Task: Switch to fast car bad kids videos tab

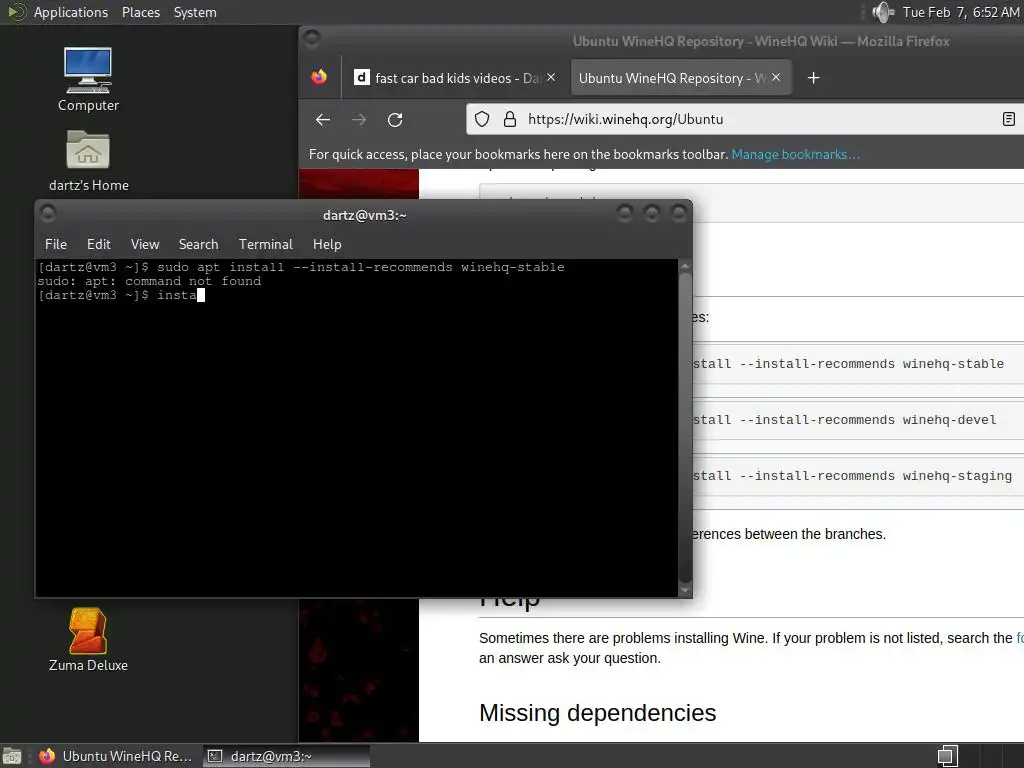Action: pos(456,78)
